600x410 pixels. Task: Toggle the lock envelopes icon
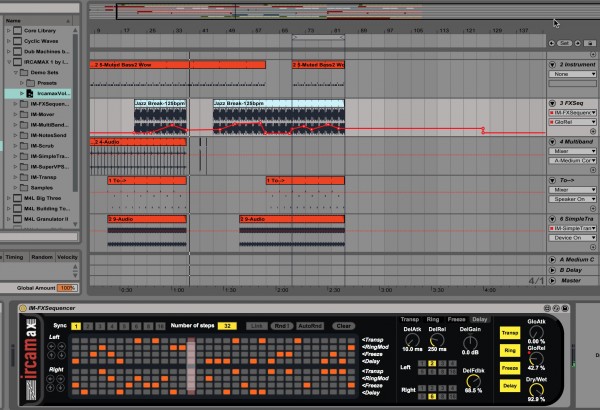click(x=590, y=43)
